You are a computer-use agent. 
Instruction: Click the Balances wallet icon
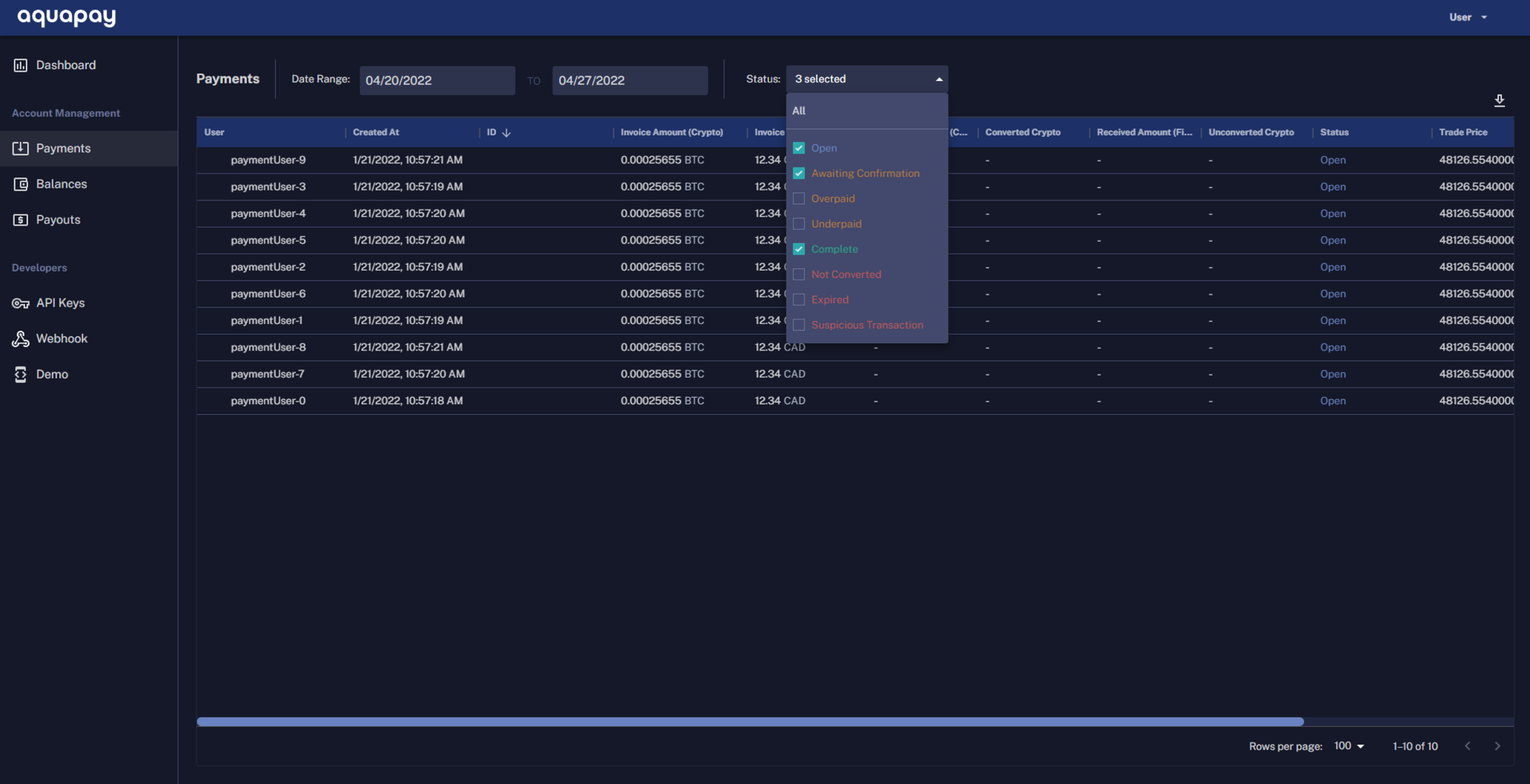click(x=21, y=184)
